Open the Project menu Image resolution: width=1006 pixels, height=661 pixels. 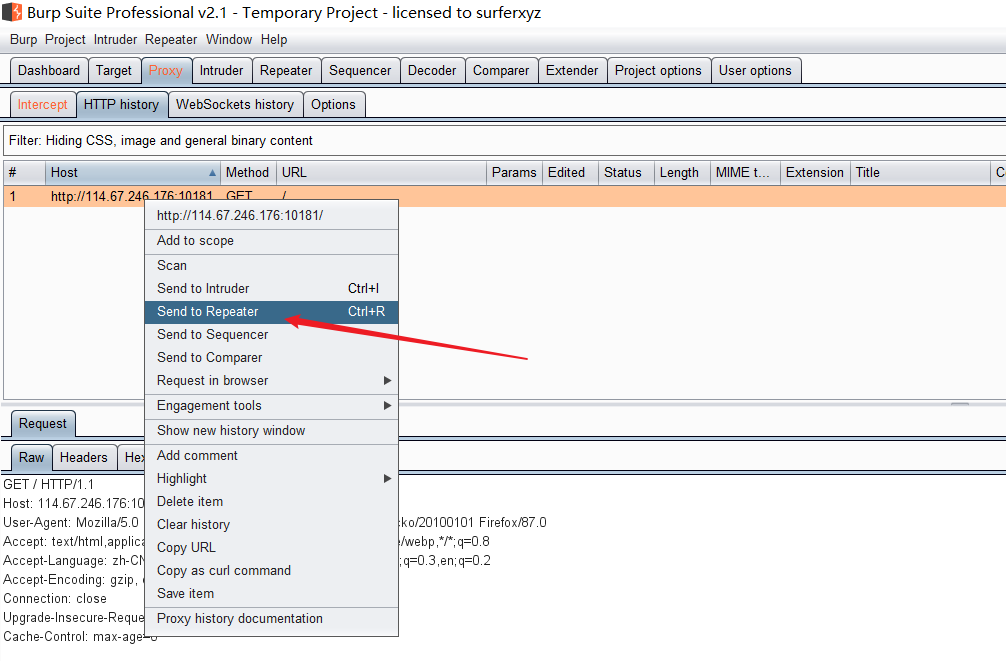tap(65, 40)
